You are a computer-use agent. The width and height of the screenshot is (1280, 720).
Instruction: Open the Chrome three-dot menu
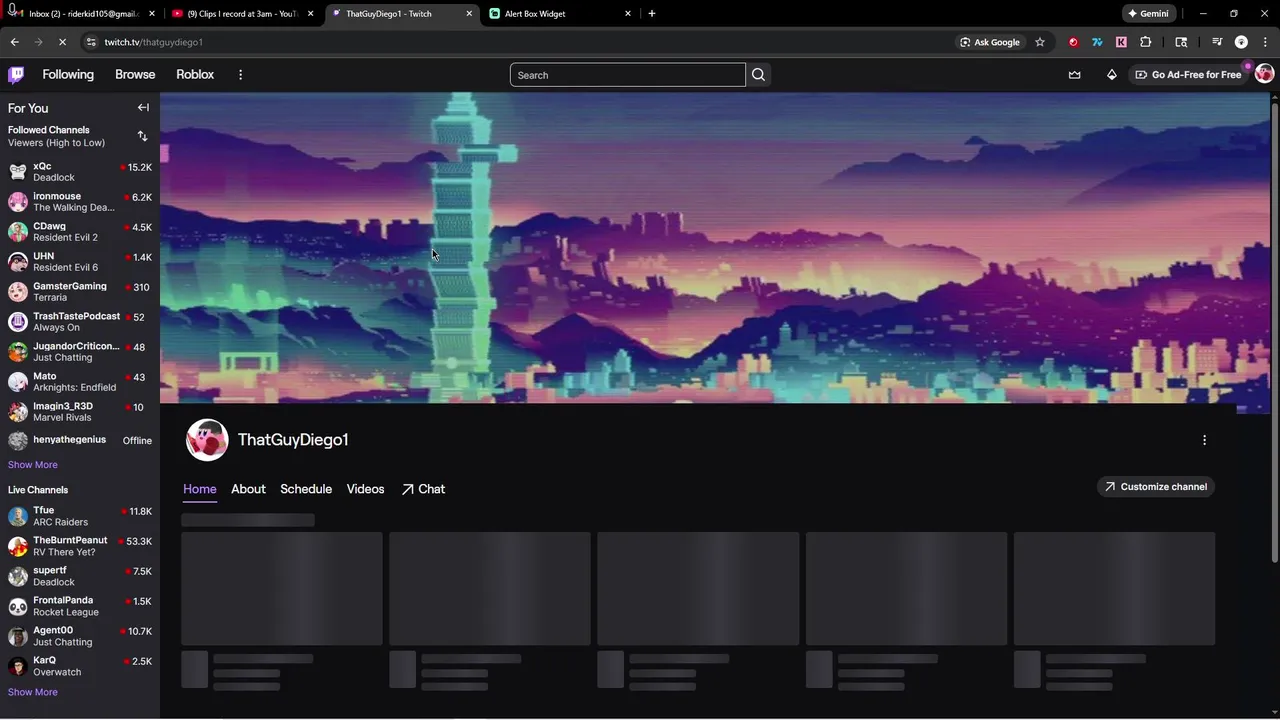[1264, 42]
